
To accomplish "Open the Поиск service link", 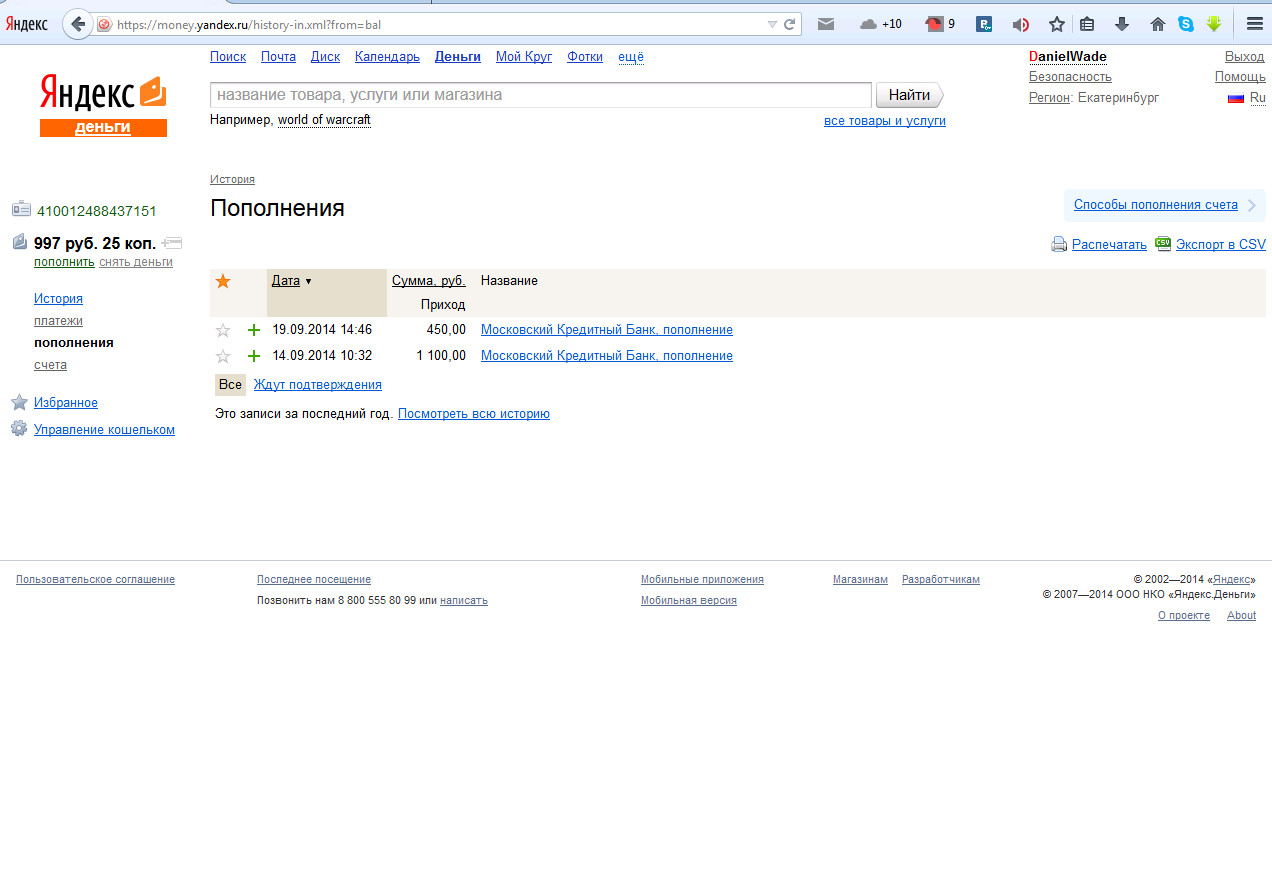I will point(228,57).
